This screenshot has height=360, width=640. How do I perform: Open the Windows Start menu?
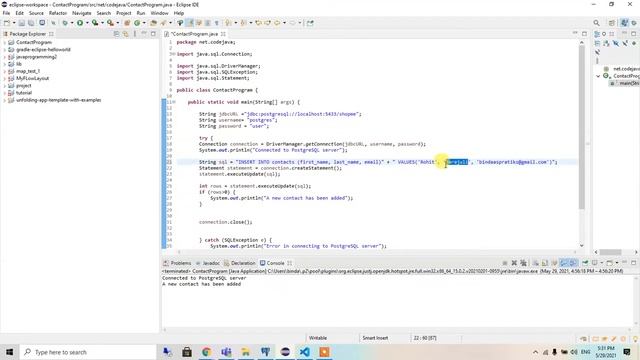click(9, 352)
